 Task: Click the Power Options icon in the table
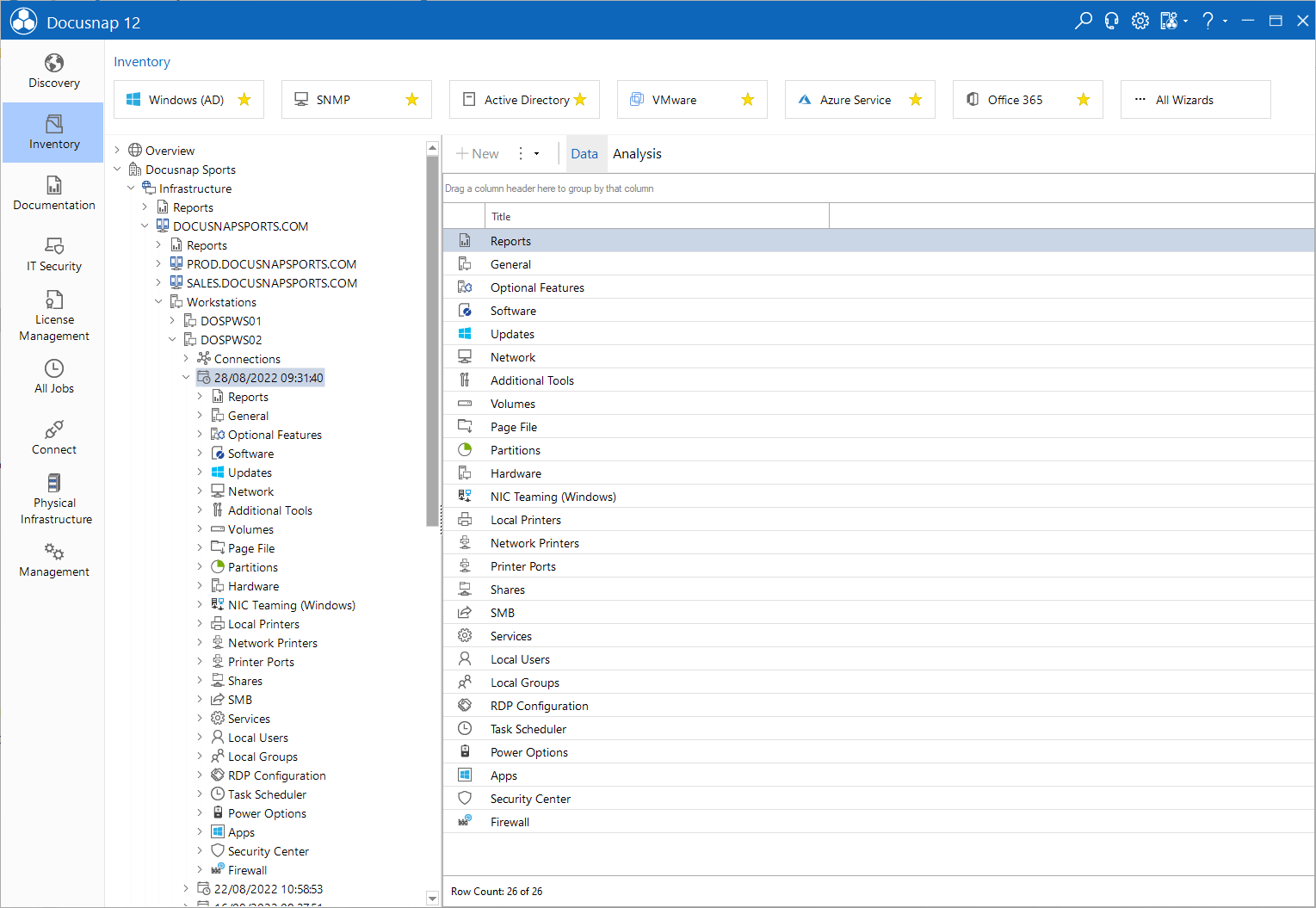pos(465,752)
